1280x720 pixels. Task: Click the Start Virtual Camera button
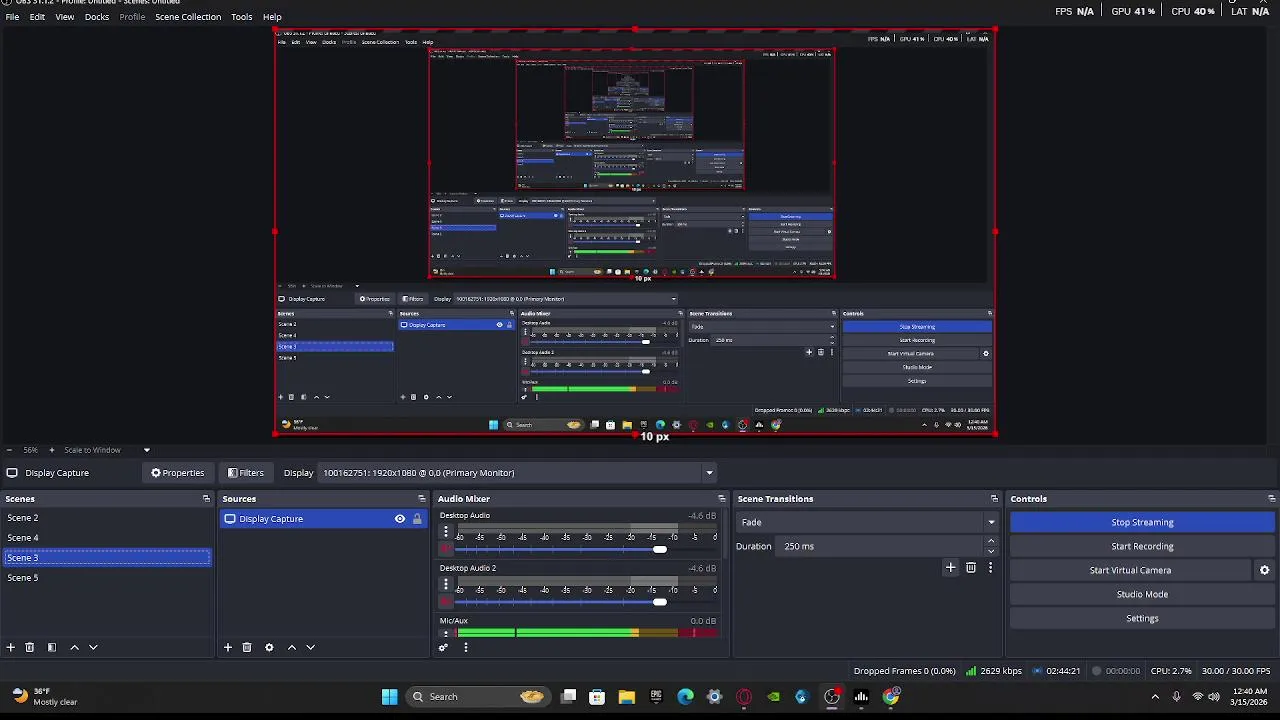click(1130, 570)
